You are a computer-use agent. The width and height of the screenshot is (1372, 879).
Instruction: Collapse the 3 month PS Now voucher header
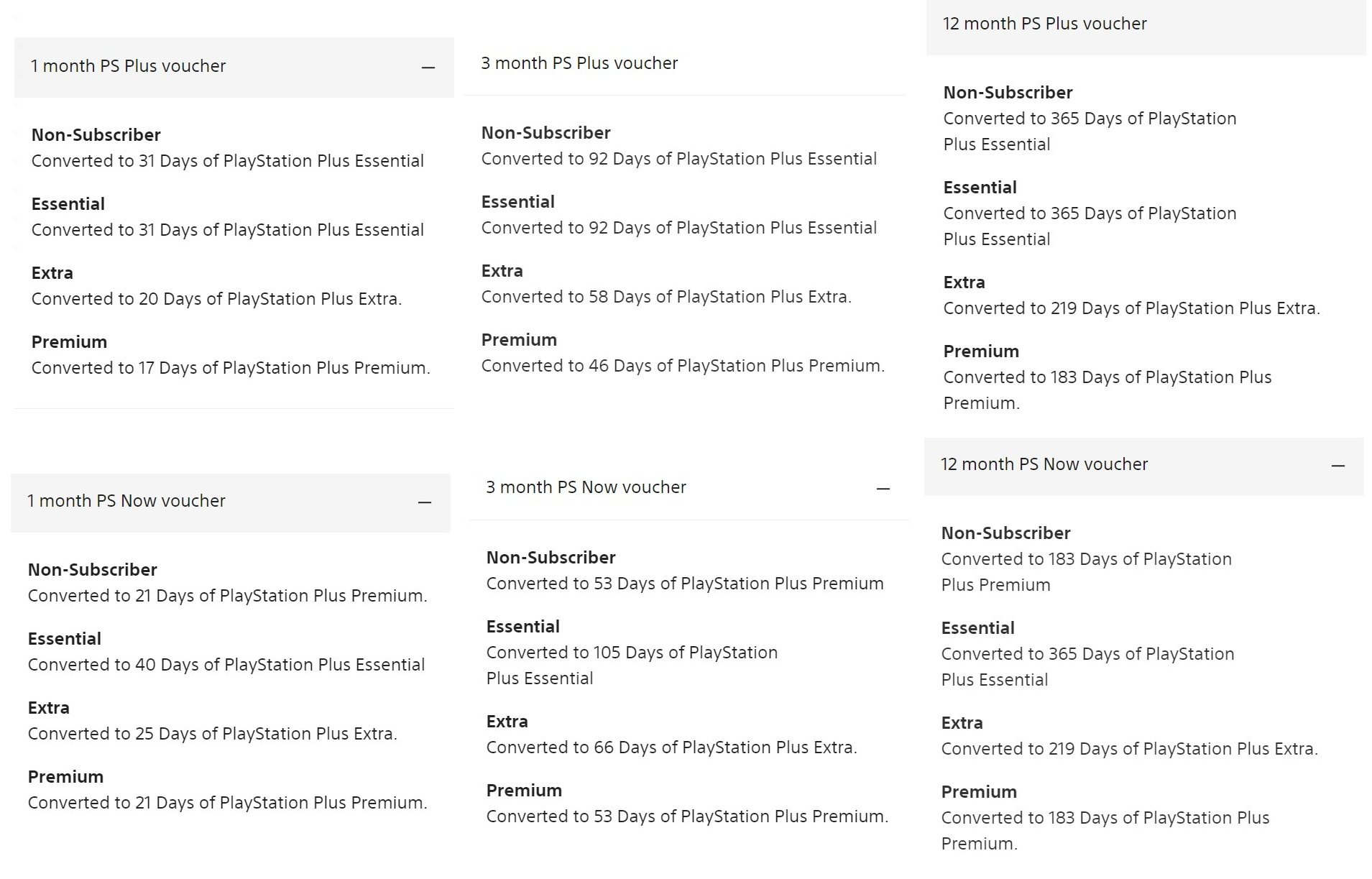(586, 487)
